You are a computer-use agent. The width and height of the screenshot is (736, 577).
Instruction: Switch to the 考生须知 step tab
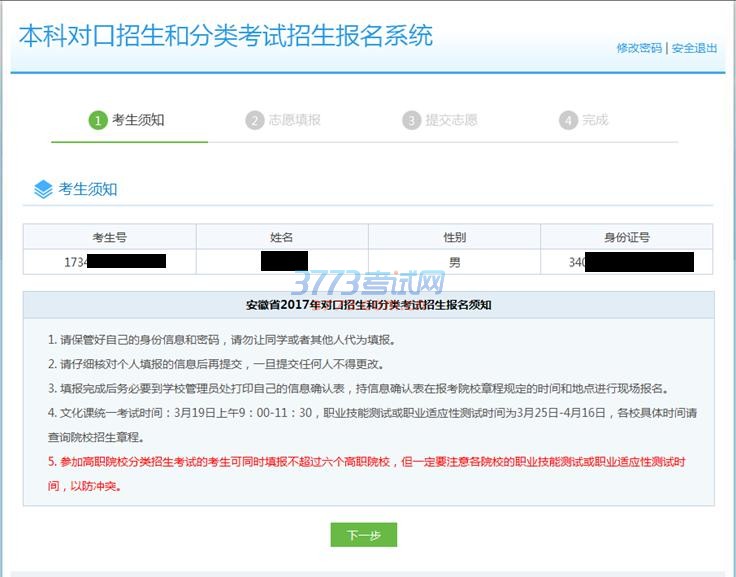coord(138,120)
